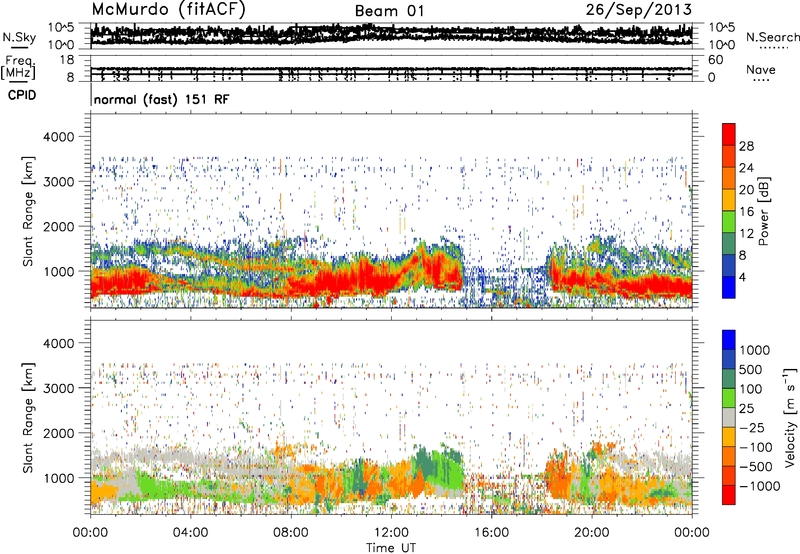Click the red bottom segment of velocity colorbar
This screenshot has width=800, height=554.
(x=729, y=495)
